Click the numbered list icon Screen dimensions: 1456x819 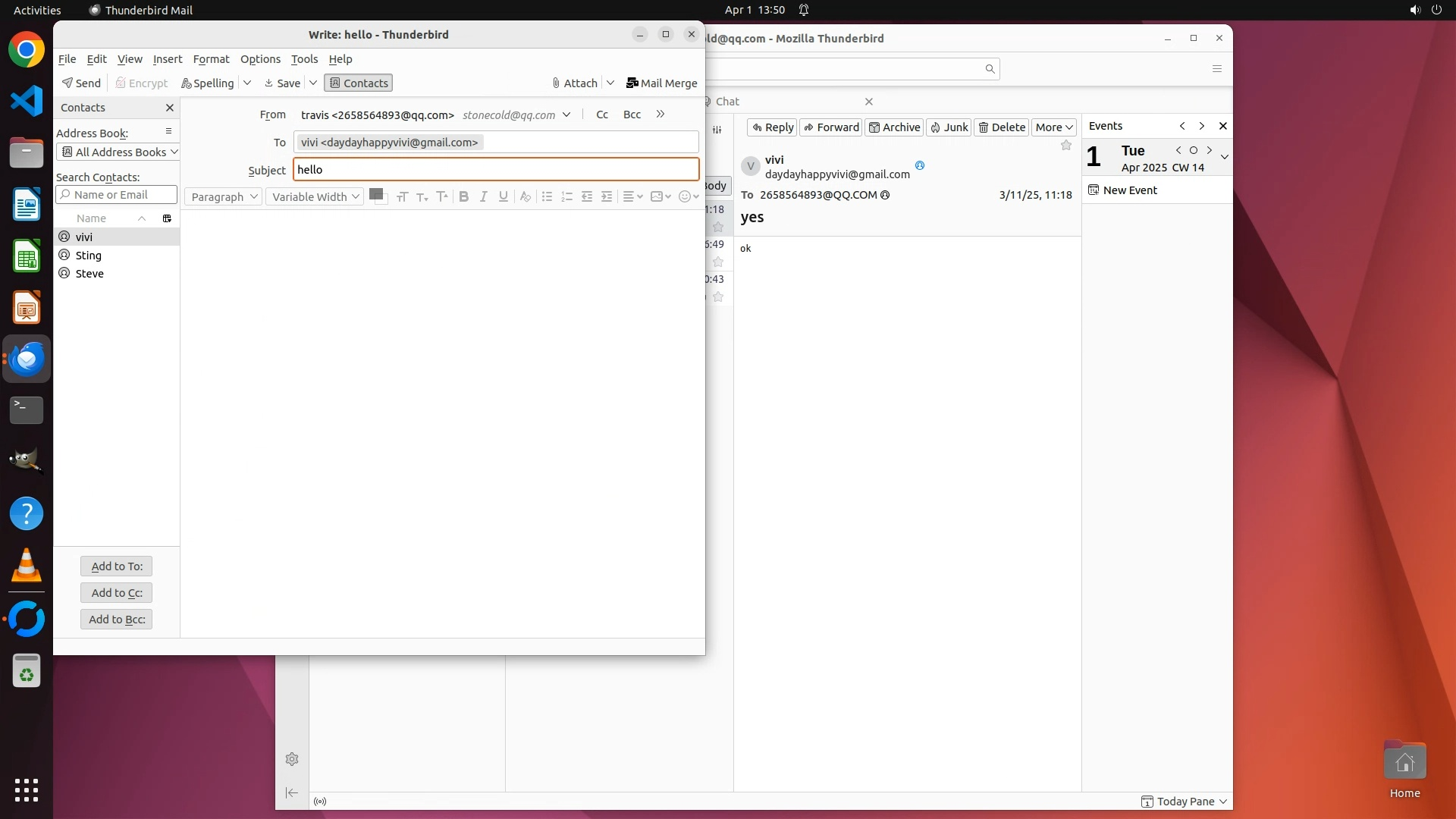point(566,196)
